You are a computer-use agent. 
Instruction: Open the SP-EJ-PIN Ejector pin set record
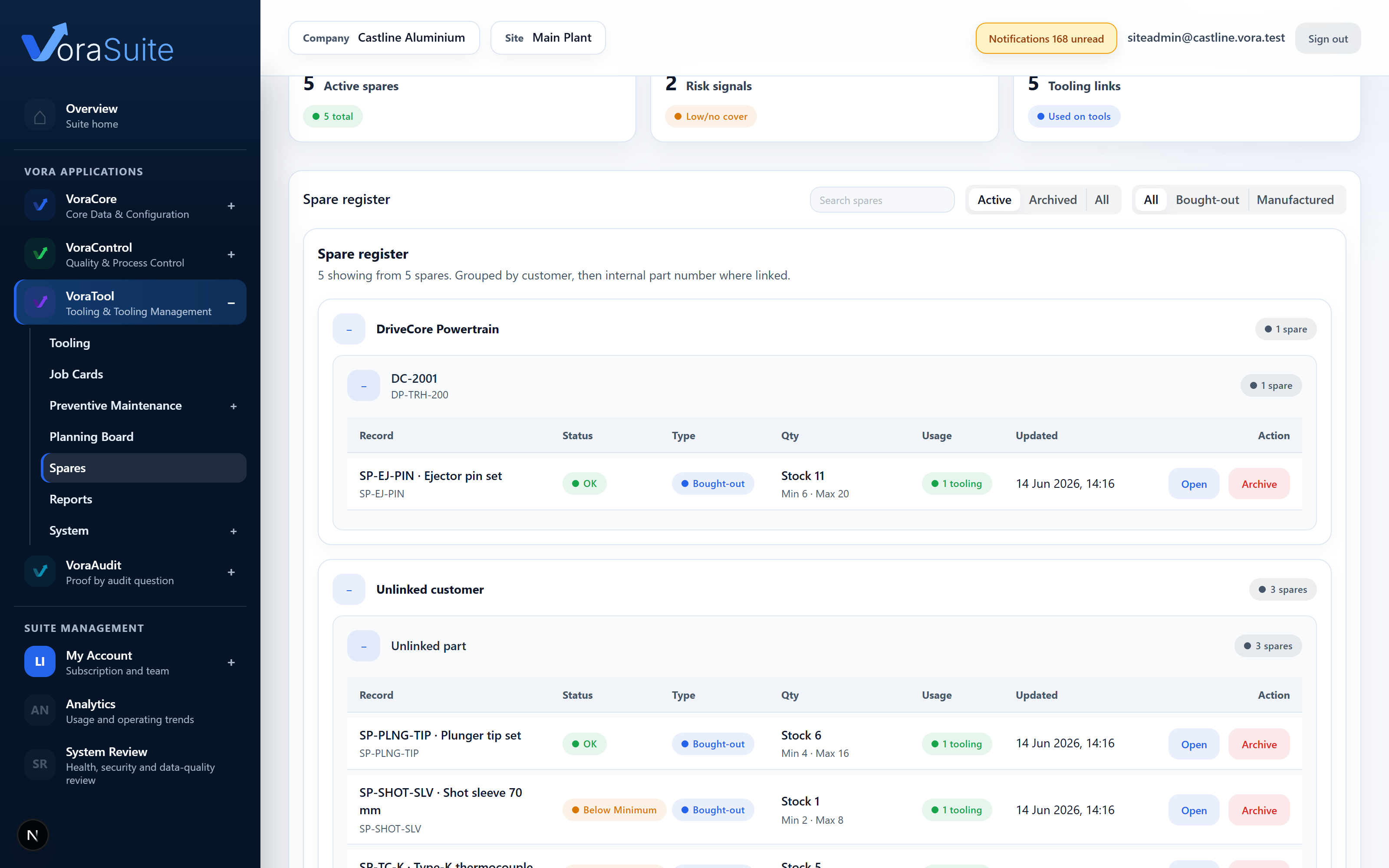[x=1194, y=484]
